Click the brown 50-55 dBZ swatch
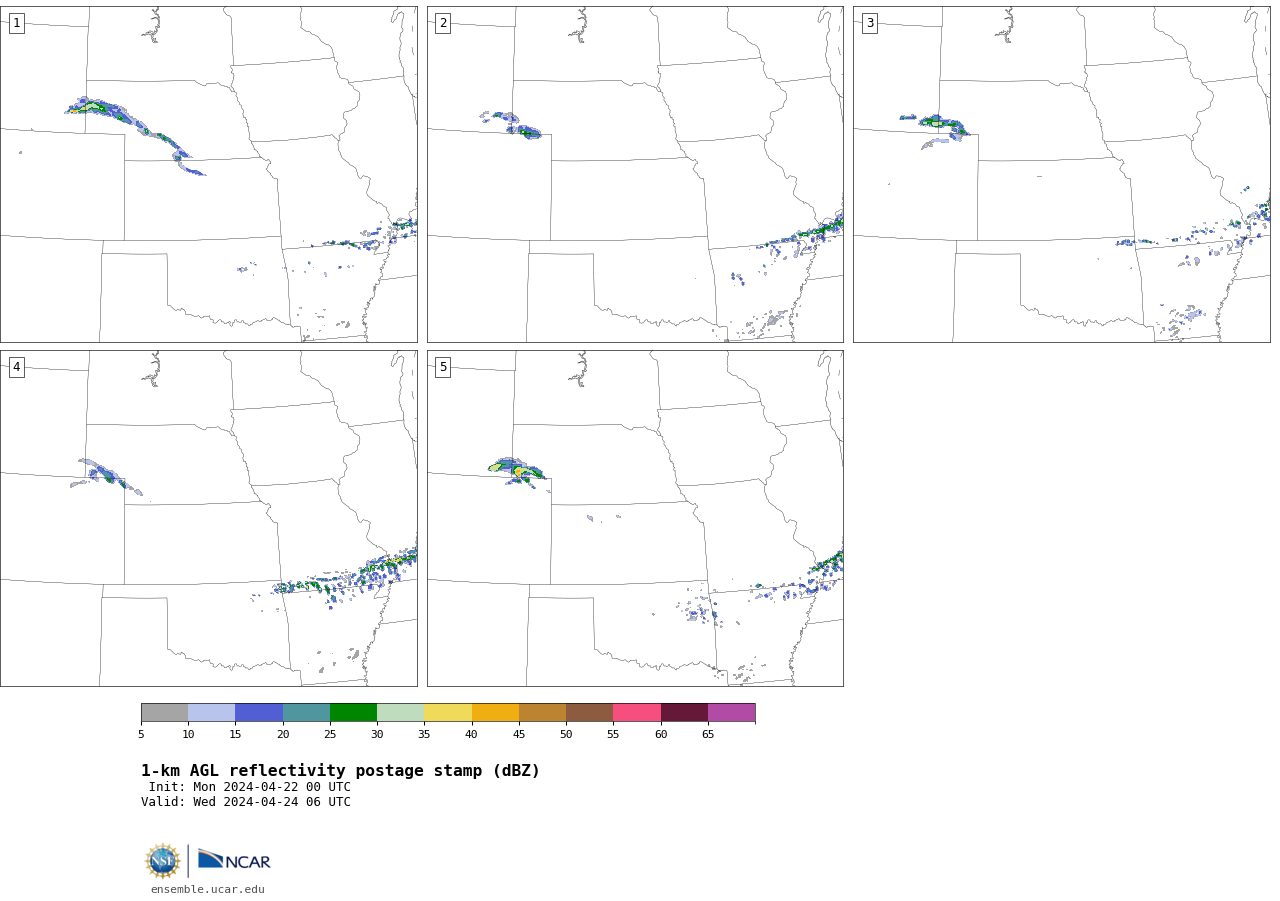The height and width of the screenshot is (901, 1280). [589, 713]
